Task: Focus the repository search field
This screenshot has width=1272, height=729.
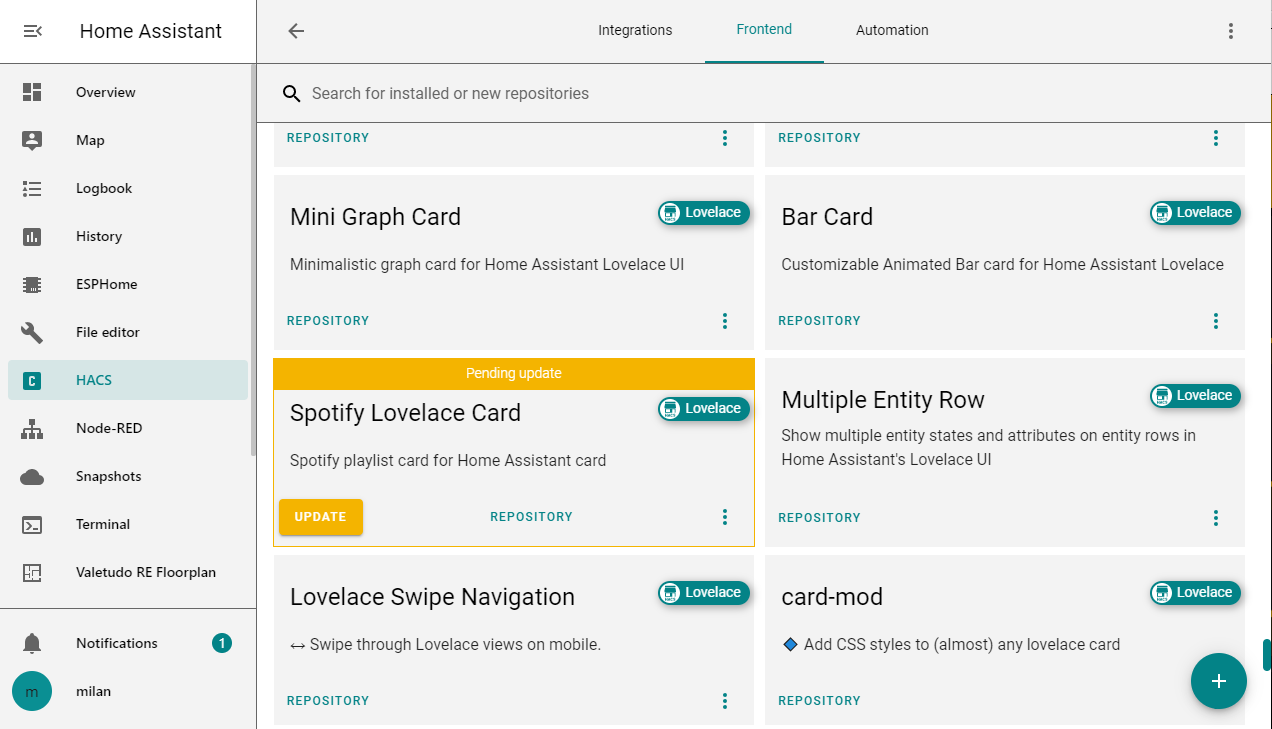Action: coord(764,93)
